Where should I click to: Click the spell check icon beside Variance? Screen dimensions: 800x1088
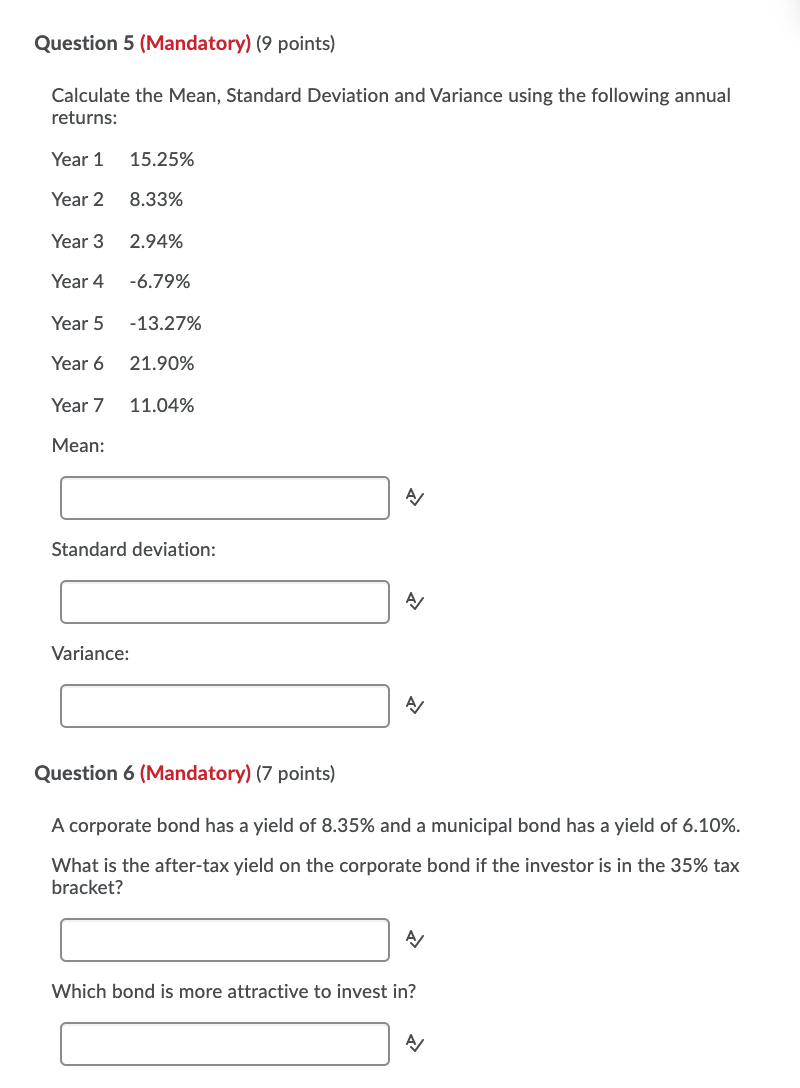click(x=412, y=705)
